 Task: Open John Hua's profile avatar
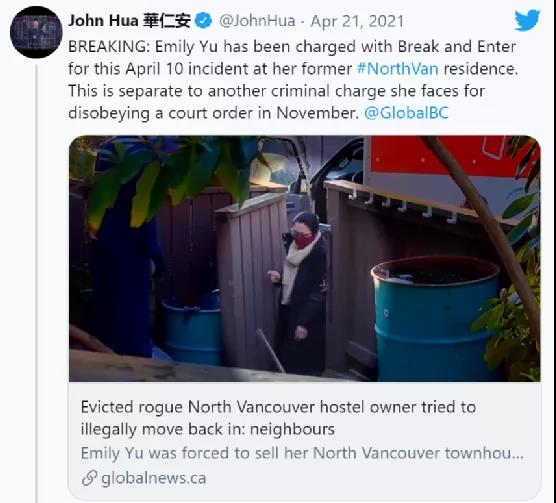[x=36, y=32]
